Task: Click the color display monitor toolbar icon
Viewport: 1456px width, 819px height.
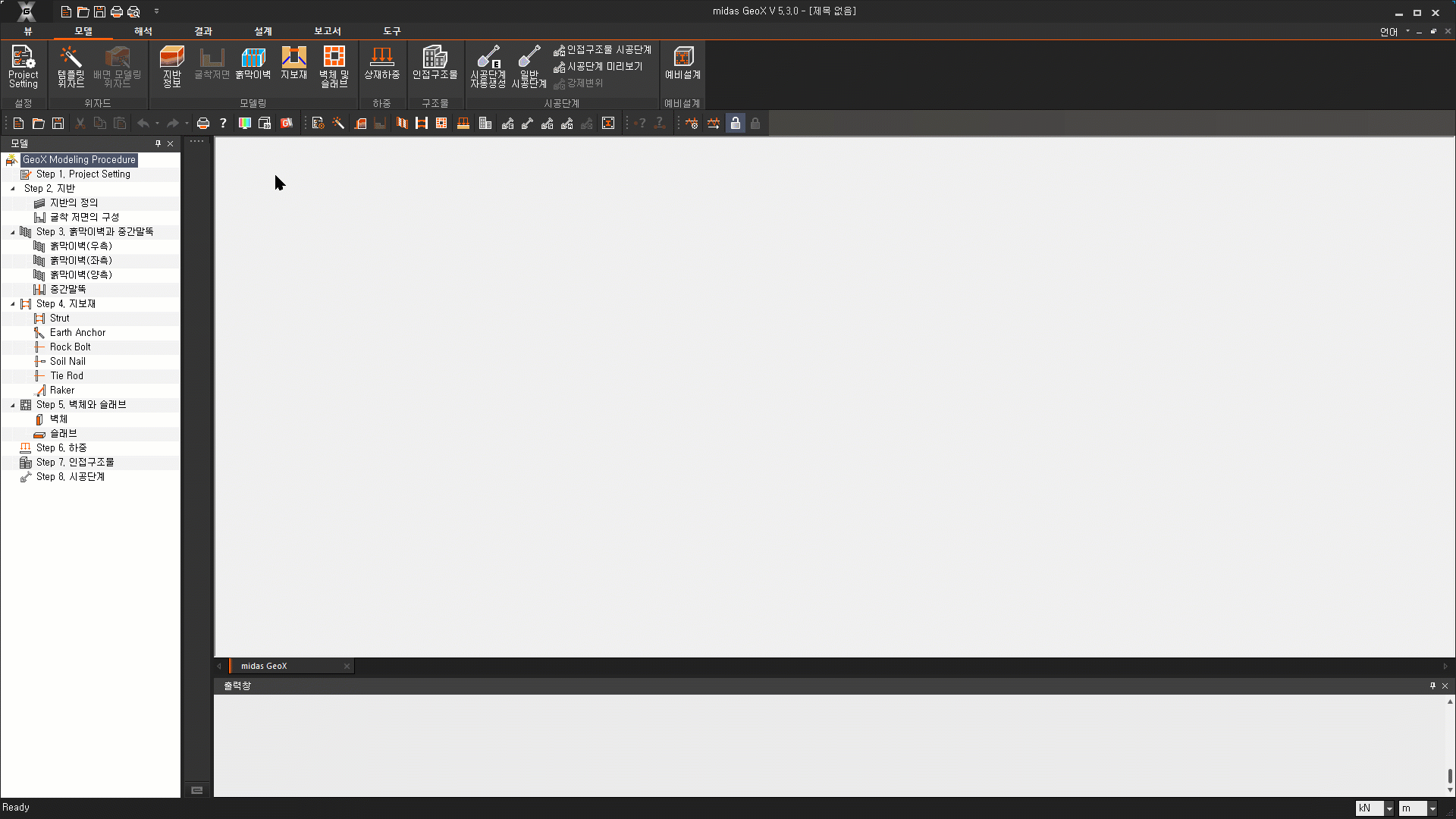Action: pyautogui.click(x=244, y=124)
